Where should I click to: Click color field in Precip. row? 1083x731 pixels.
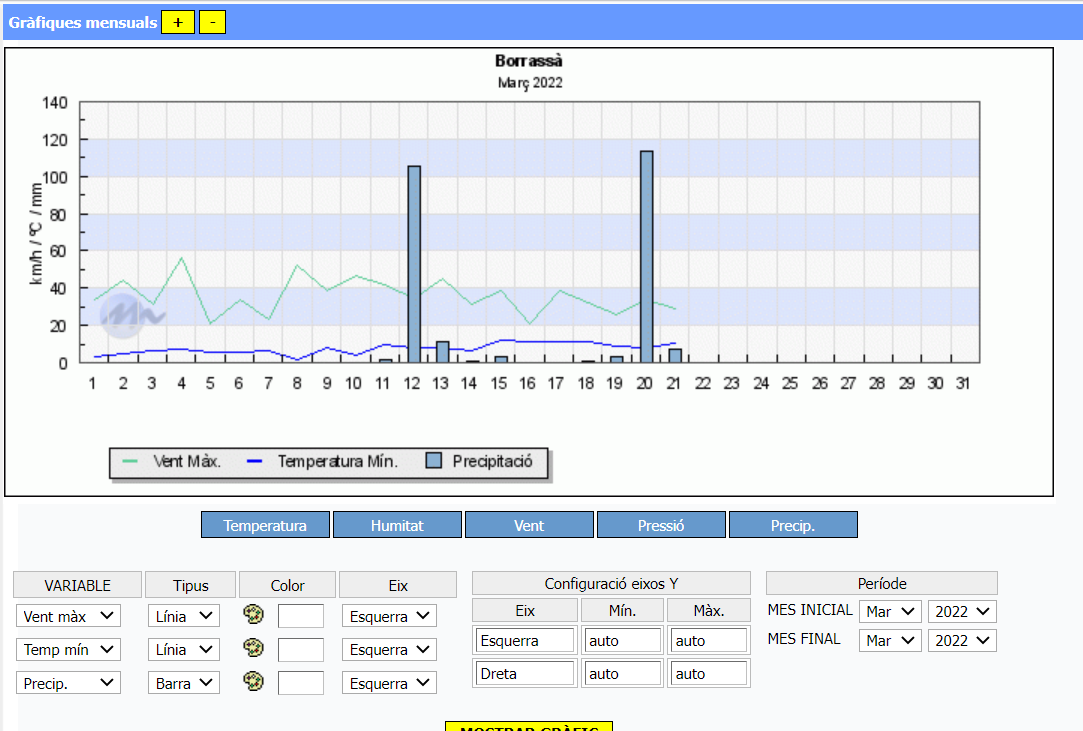coord(300,683)
